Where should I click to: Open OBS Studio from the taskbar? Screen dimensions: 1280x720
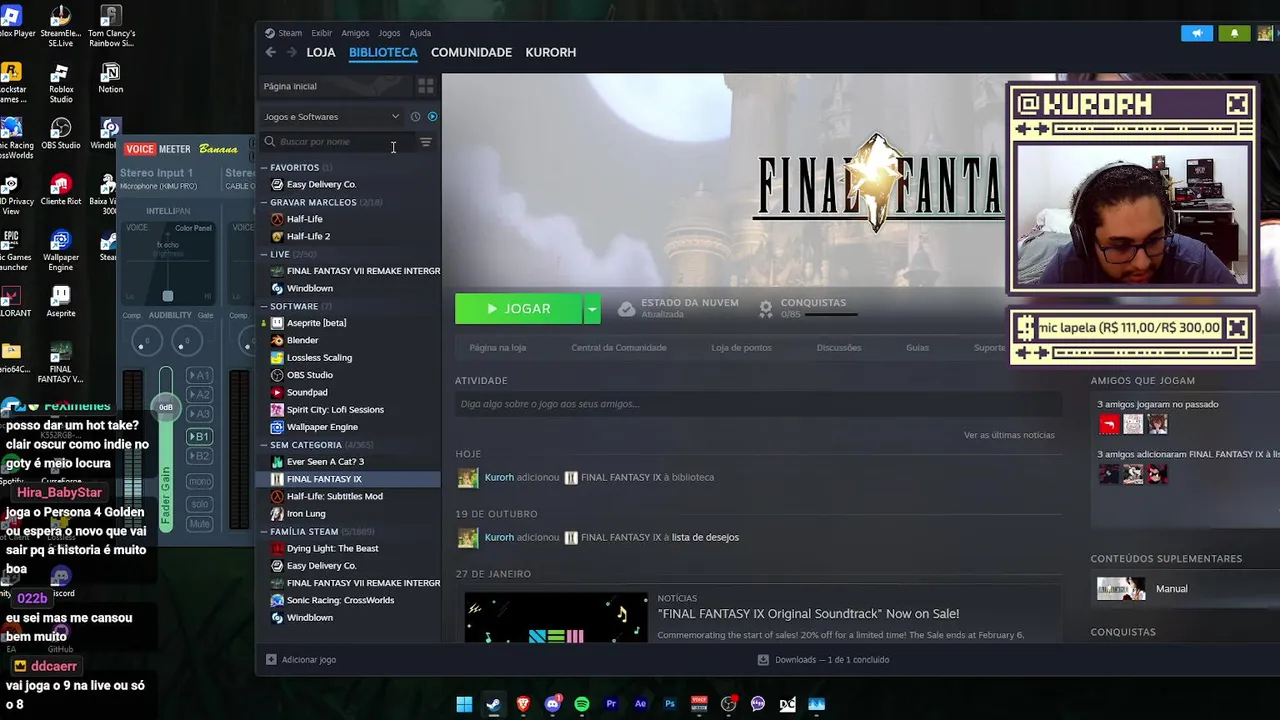[729, 704]
